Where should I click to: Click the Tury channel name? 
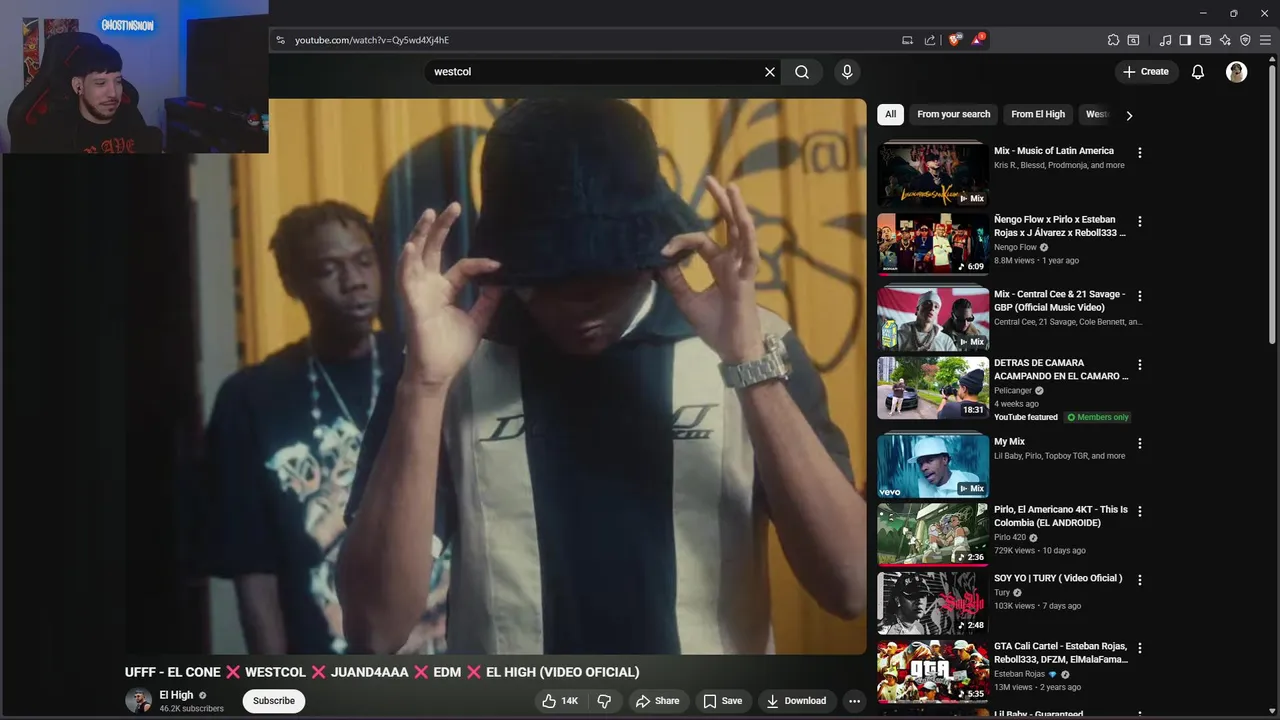click(1002, 592)
